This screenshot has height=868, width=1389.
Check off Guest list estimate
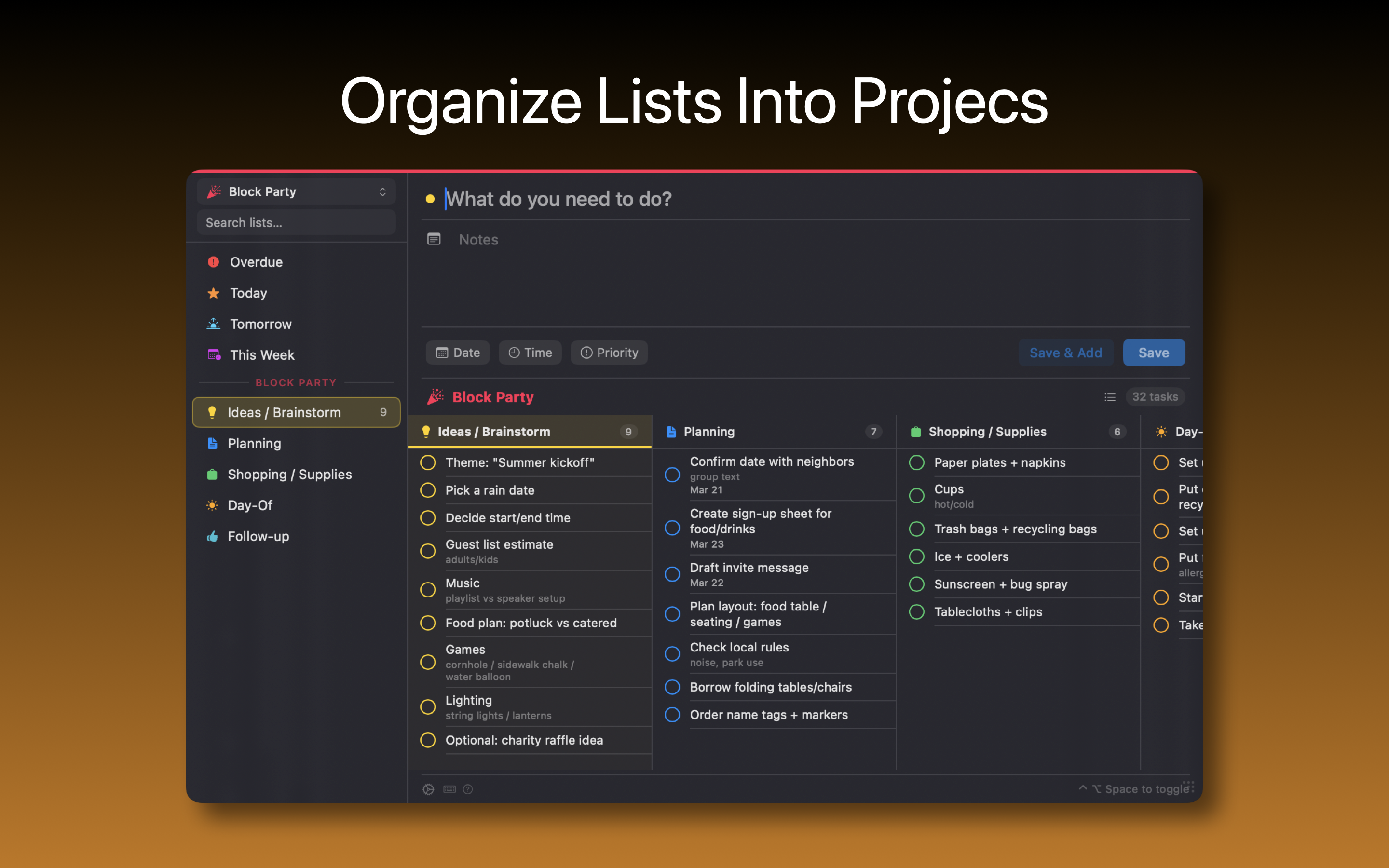tap(428, 551)
